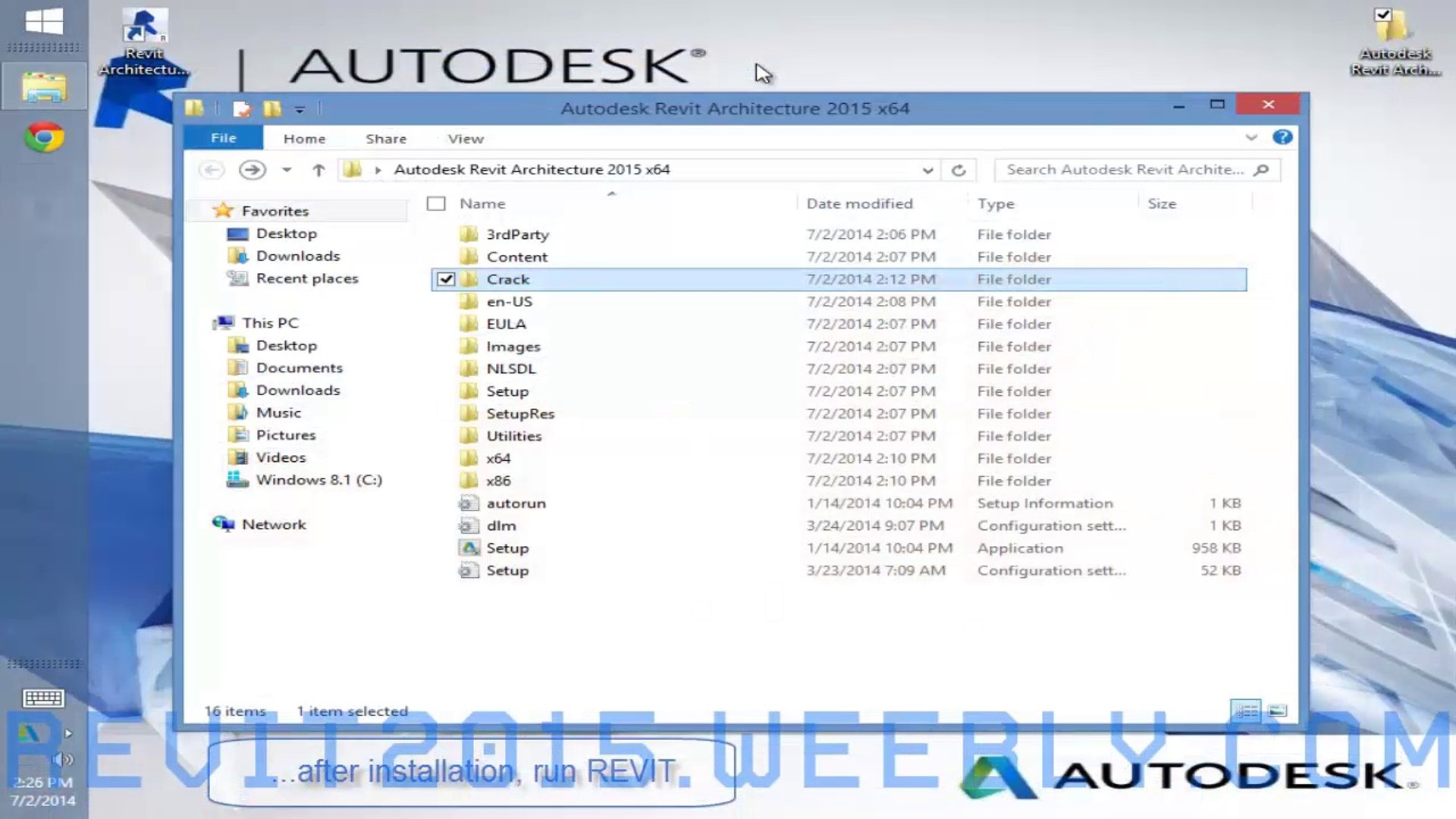Click the Search Autodesk Revit search box
The width and height of the screenshot is (1456, 819).
click(x=1125, y=170)
